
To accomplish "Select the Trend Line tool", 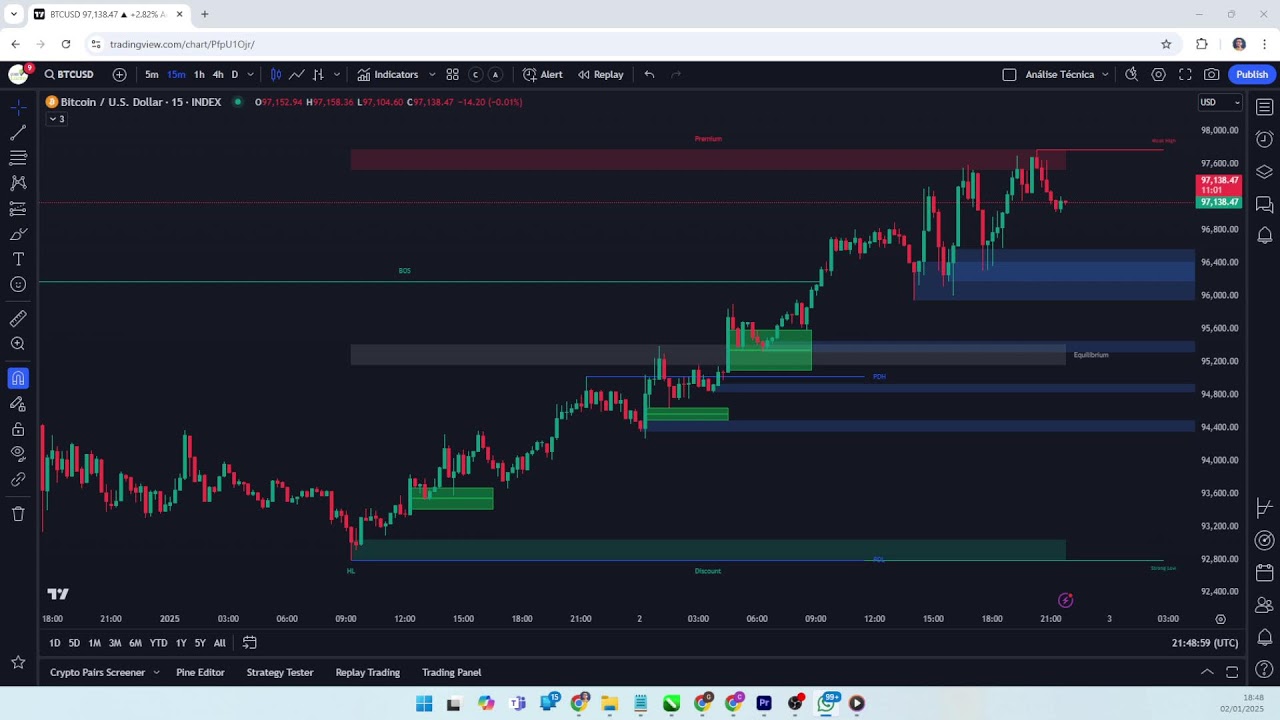I will pyautogui.click(x=17, y=132).
